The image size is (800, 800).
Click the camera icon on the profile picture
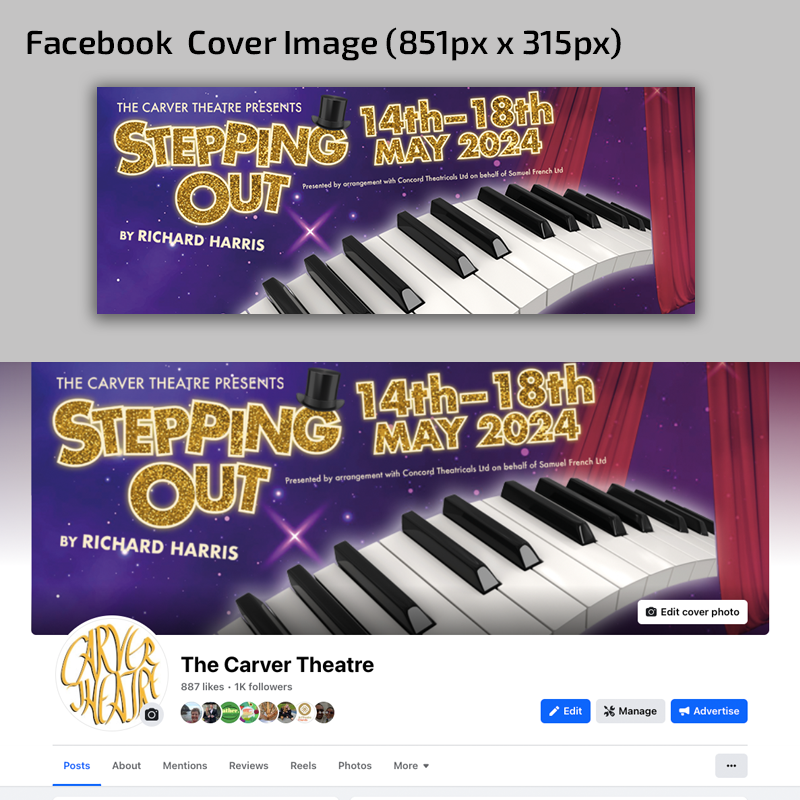tap(152, 714)
